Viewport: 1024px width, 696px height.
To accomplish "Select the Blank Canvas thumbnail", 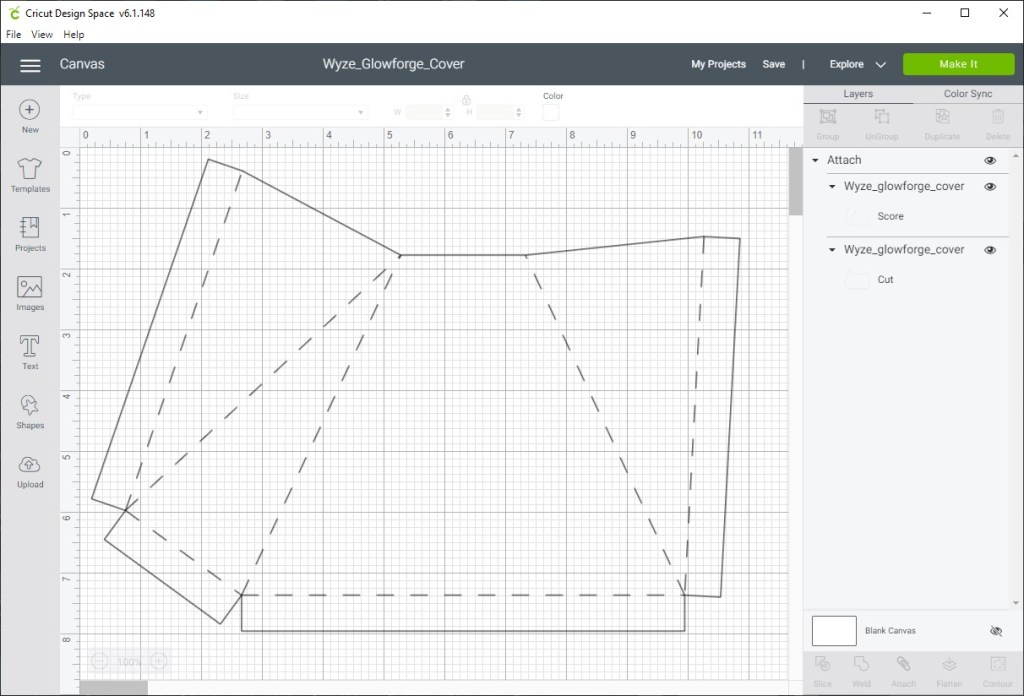I will point(834,631).
